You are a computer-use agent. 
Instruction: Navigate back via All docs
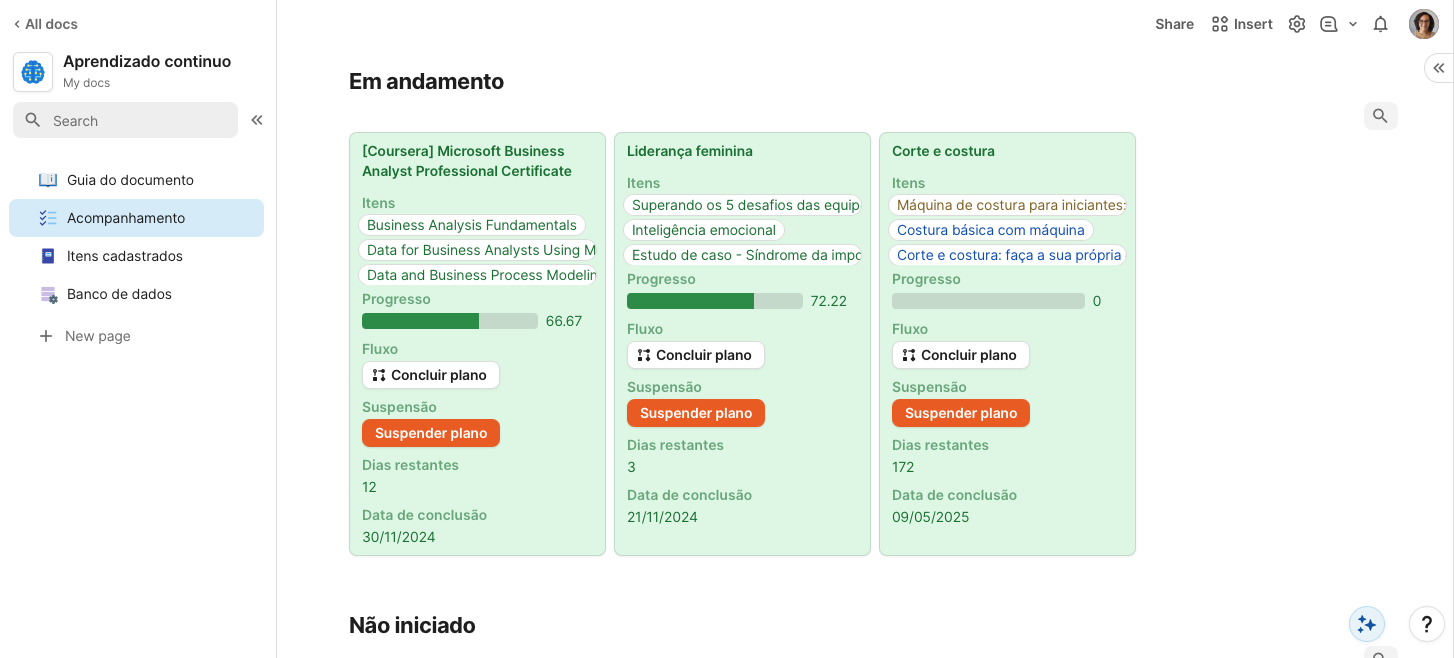[x=44, y=23]
